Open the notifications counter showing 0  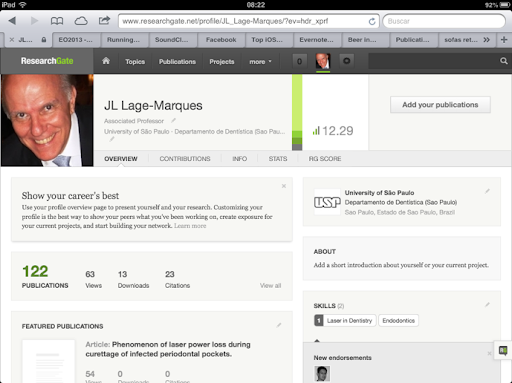coord(299,61)
